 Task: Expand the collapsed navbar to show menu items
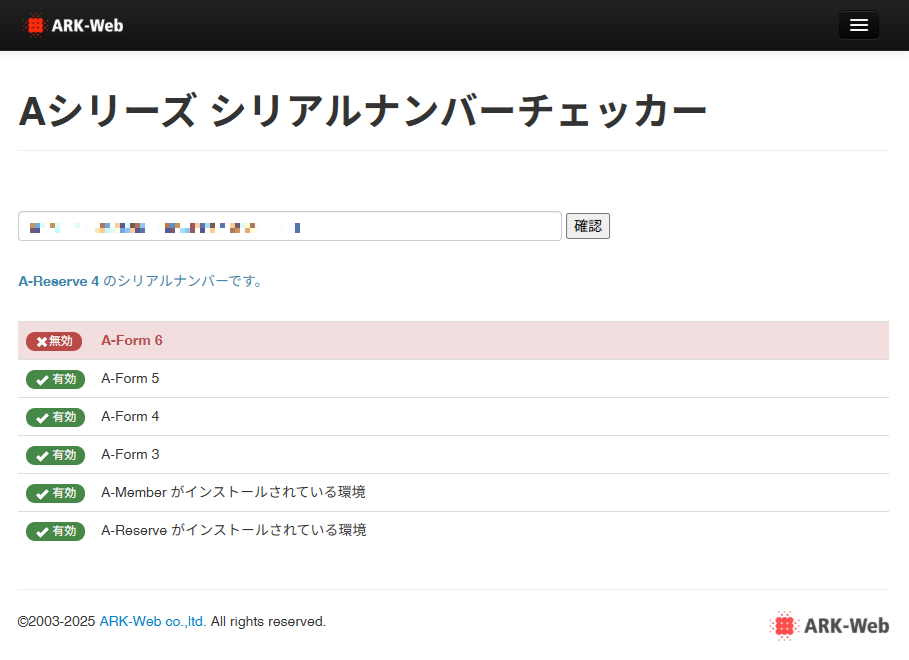tap(858, 25)
